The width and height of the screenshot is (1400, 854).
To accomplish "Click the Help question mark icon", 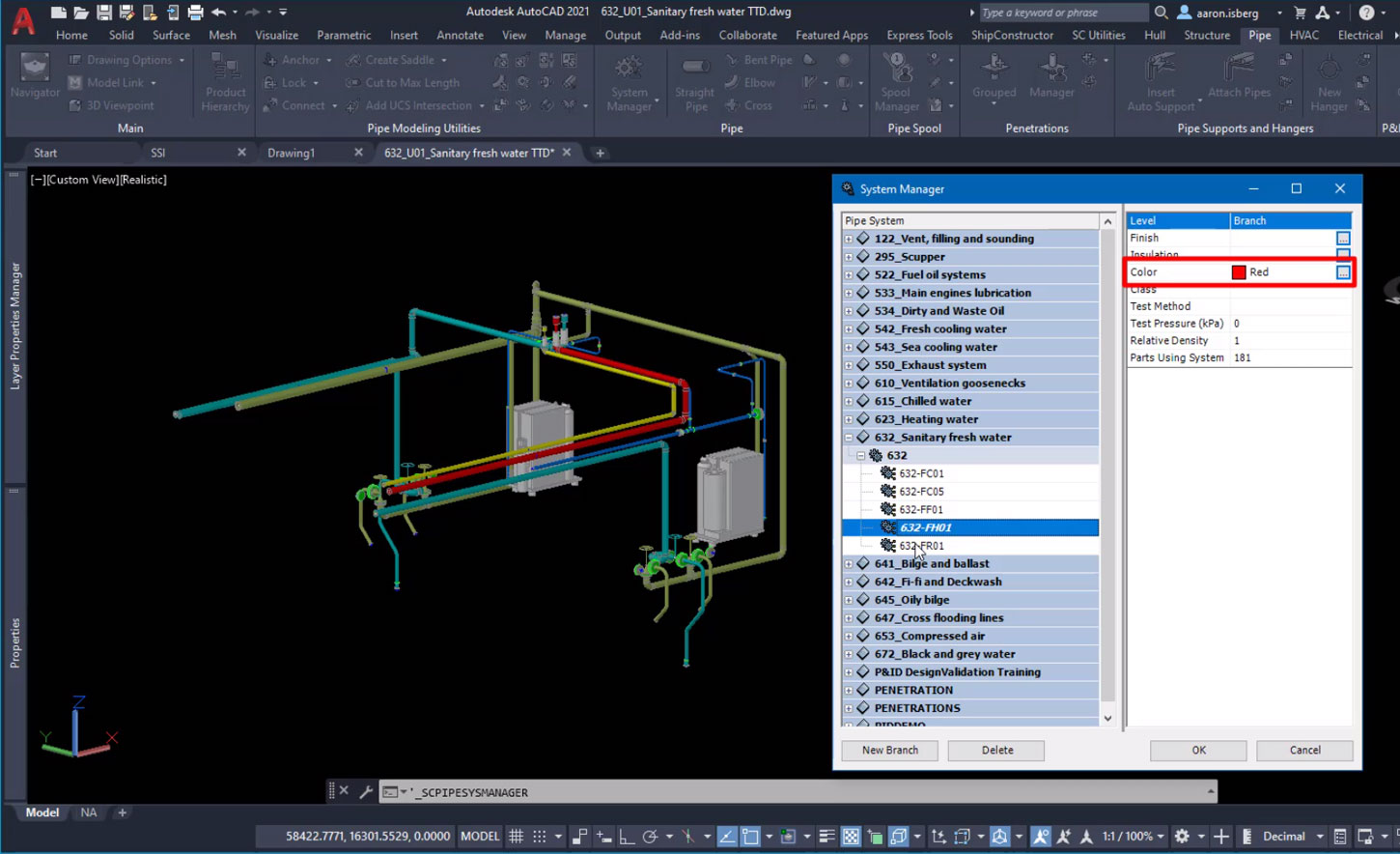I will [1366, 13].
